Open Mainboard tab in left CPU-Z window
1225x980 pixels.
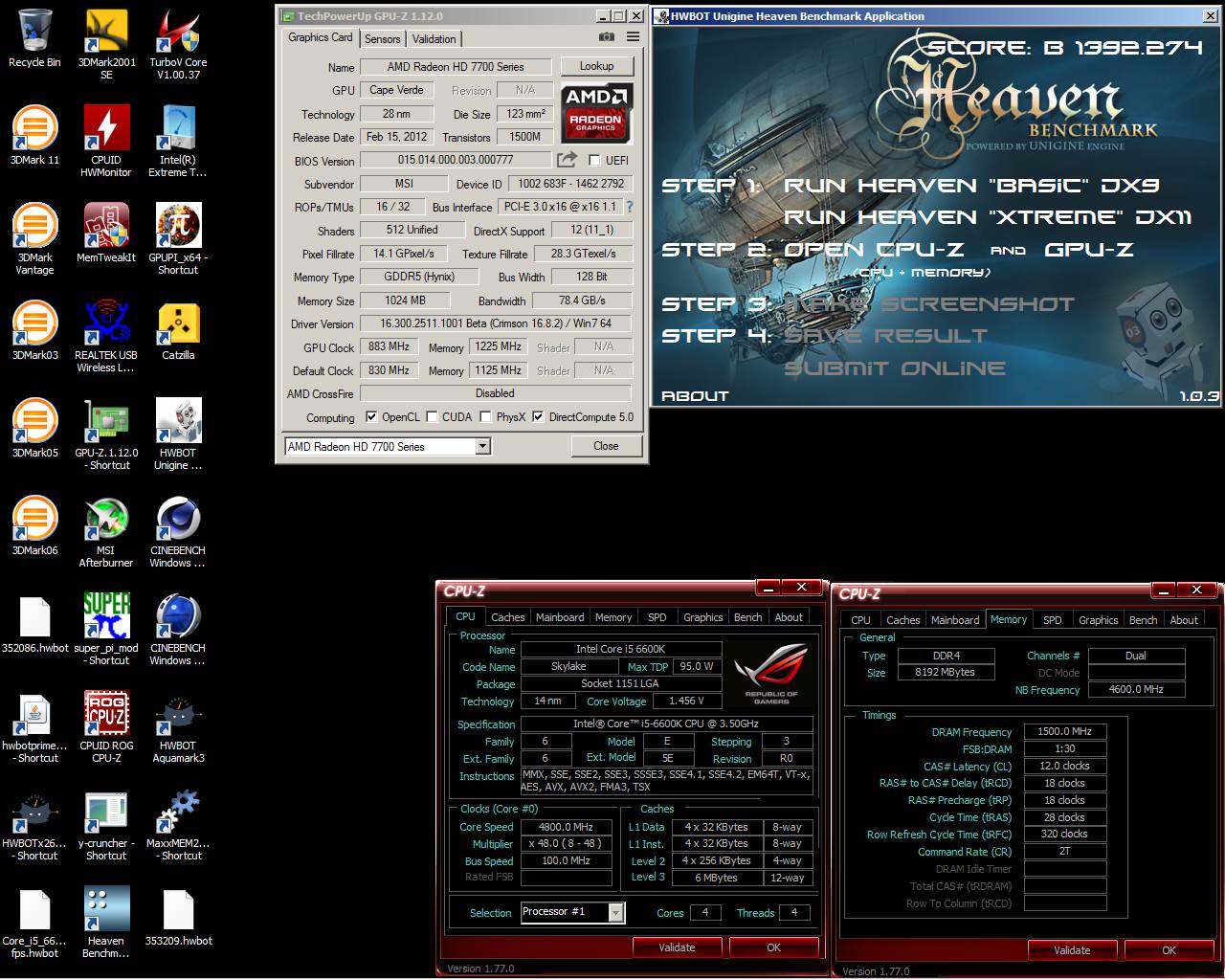(x=560, y=617)
